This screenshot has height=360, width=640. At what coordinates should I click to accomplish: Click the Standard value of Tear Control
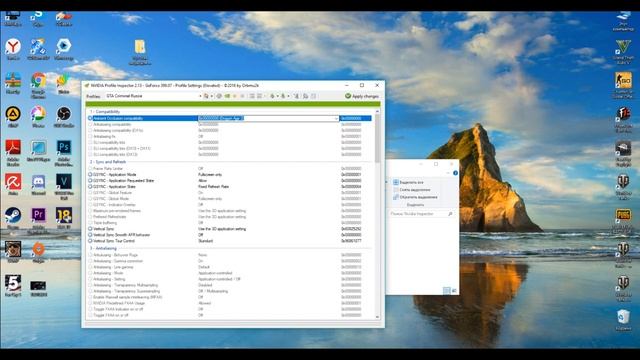coord(206,241)
